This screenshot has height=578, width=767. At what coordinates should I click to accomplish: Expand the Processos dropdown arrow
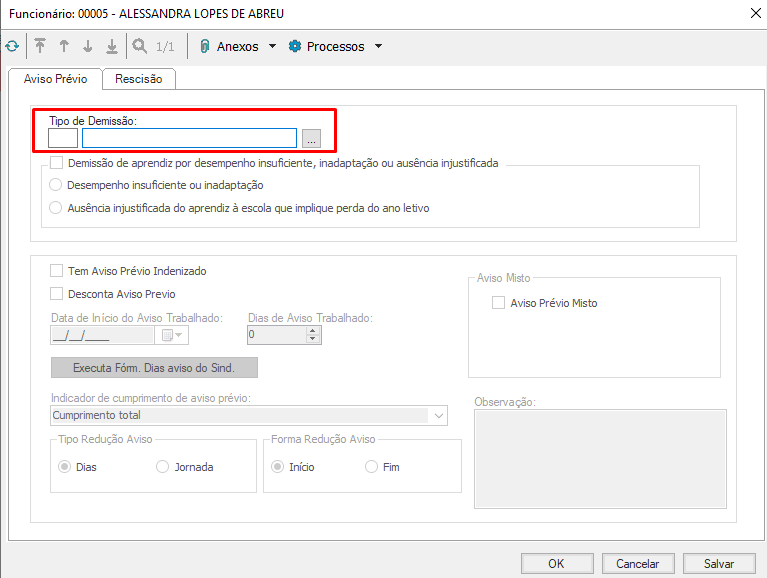378,46
